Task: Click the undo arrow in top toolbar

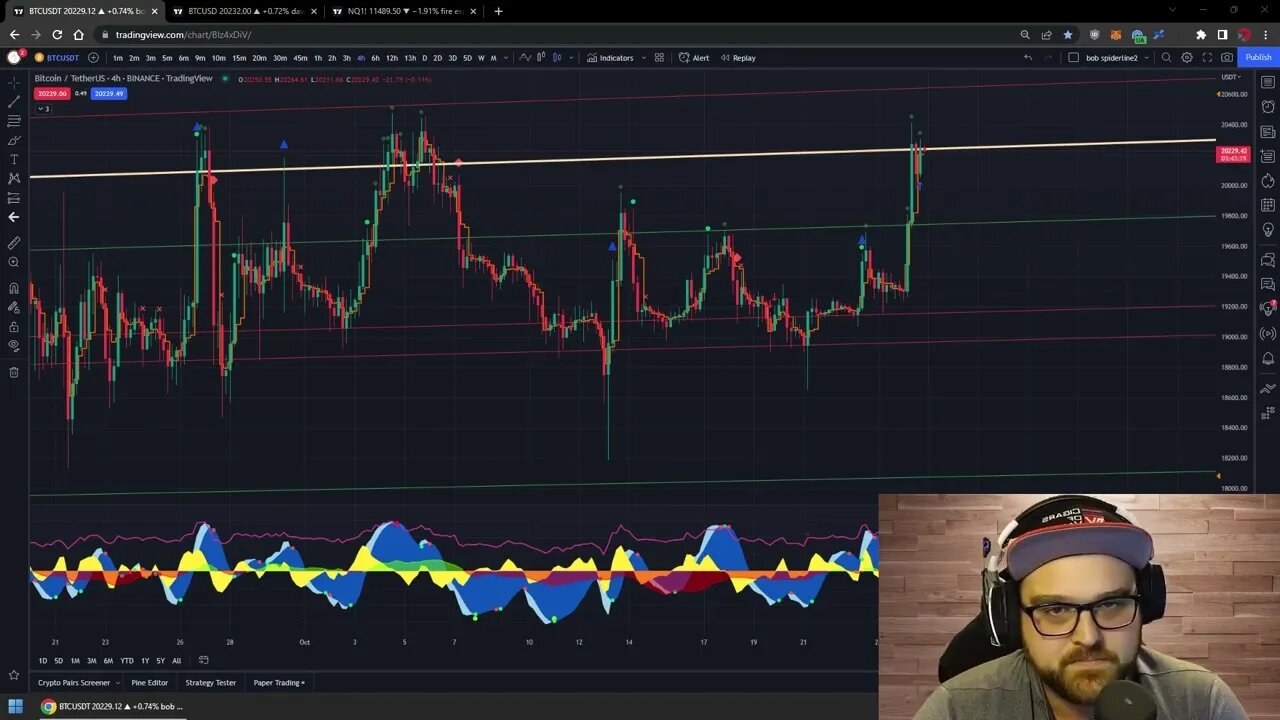Action: [x=1027, y=58]
